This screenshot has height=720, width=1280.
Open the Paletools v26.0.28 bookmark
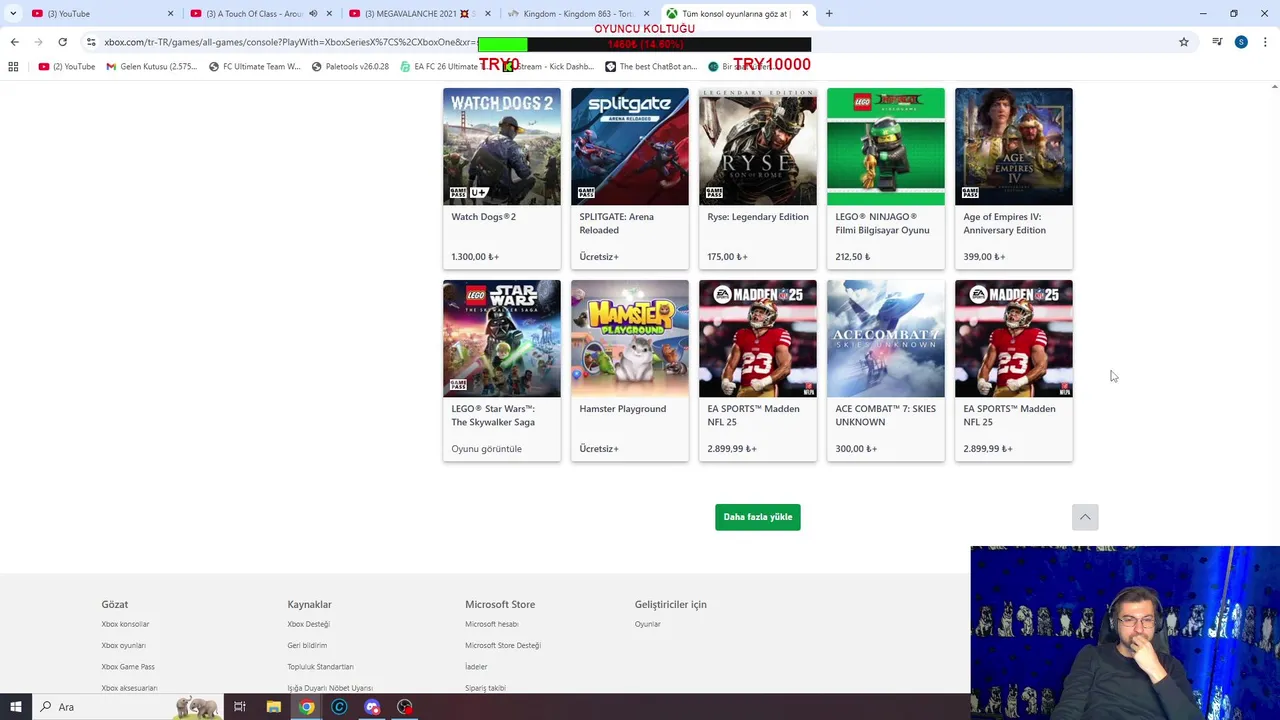click(x=350, y=66)
